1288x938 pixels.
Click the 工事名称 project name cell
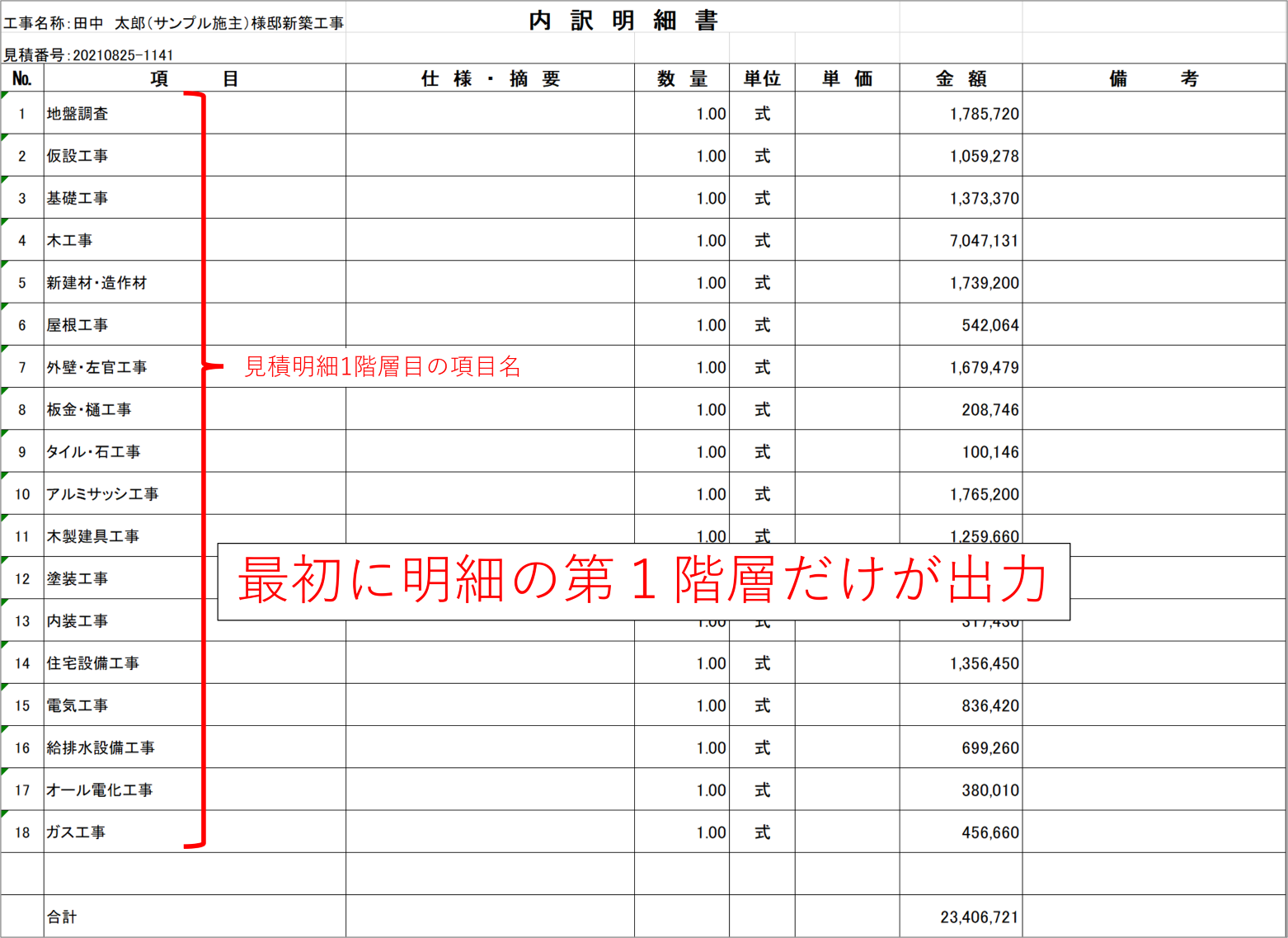pyautogui.click(x=173, y=23)
